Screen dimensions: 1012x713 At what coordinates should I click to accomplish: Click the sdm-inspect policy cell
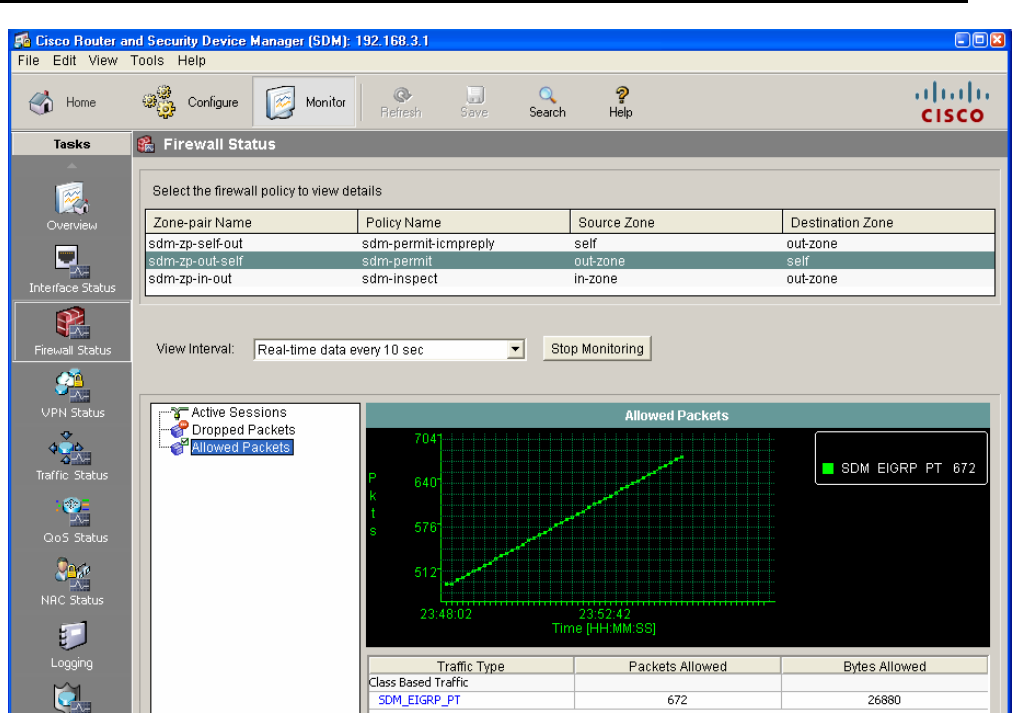click(400, 278)
